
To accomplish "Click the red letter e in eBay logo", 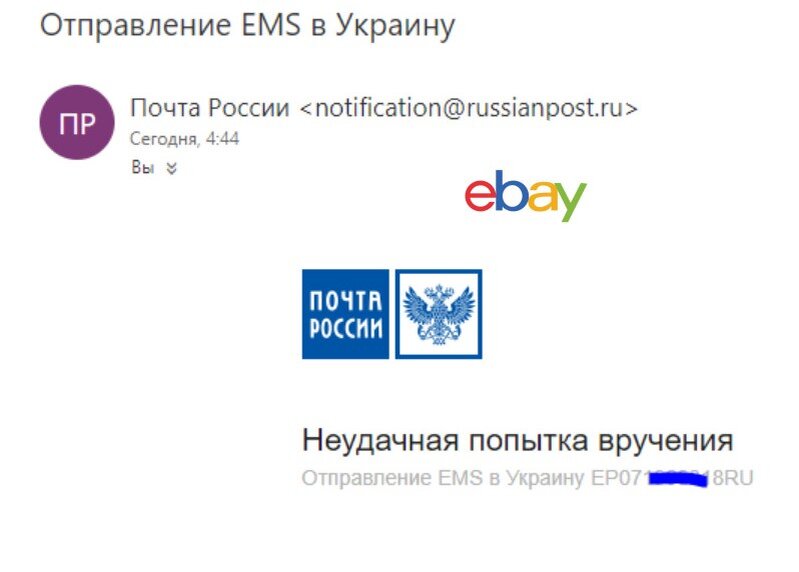I will [480, 196].
